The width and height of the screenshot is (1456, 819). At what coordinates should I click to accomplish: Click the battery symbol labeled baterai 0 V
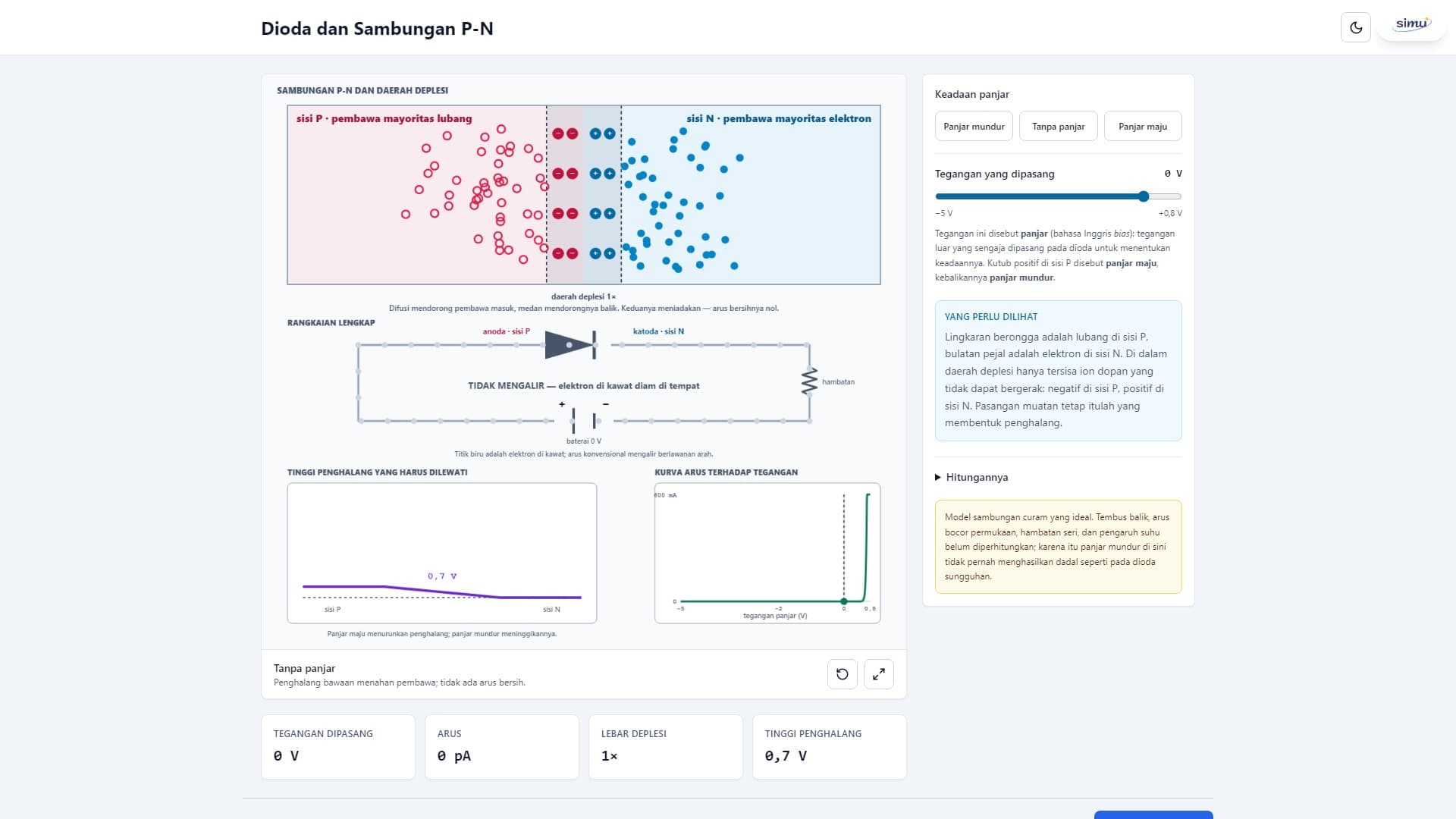[583, 420]
